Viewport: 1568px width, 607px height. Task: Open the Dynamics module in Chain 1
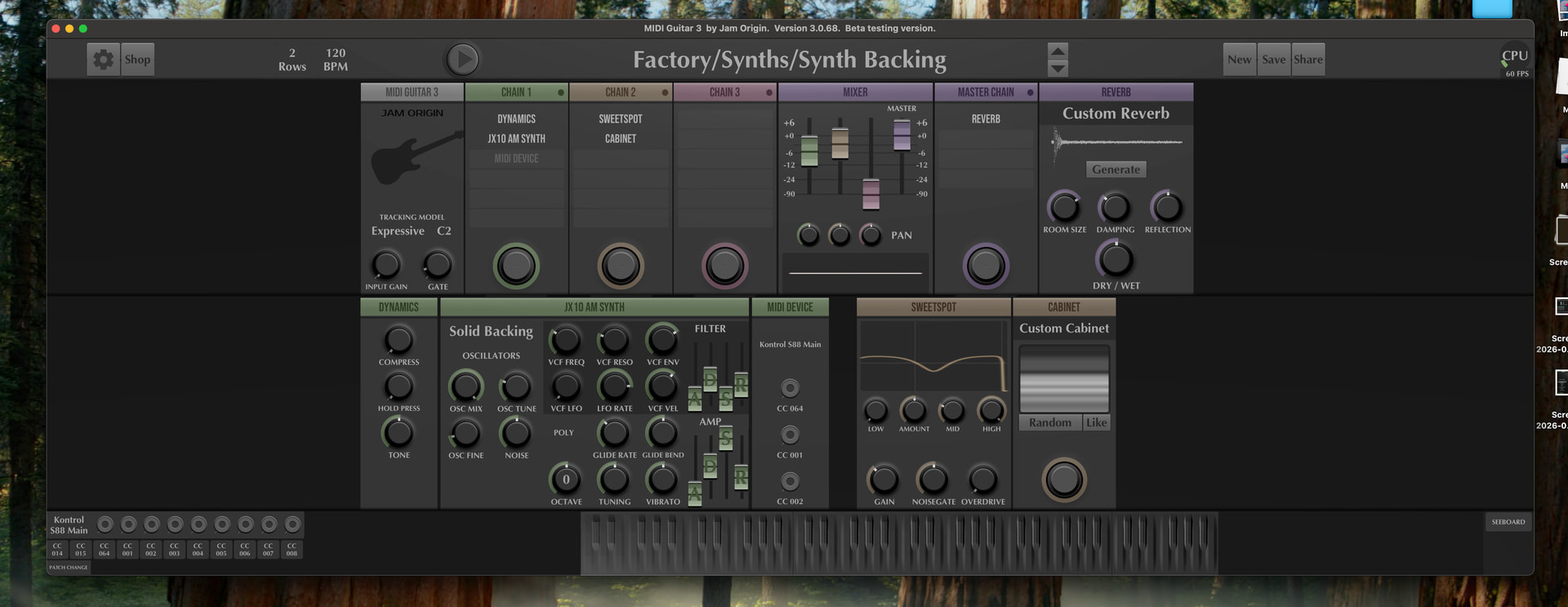click(516, 119)
